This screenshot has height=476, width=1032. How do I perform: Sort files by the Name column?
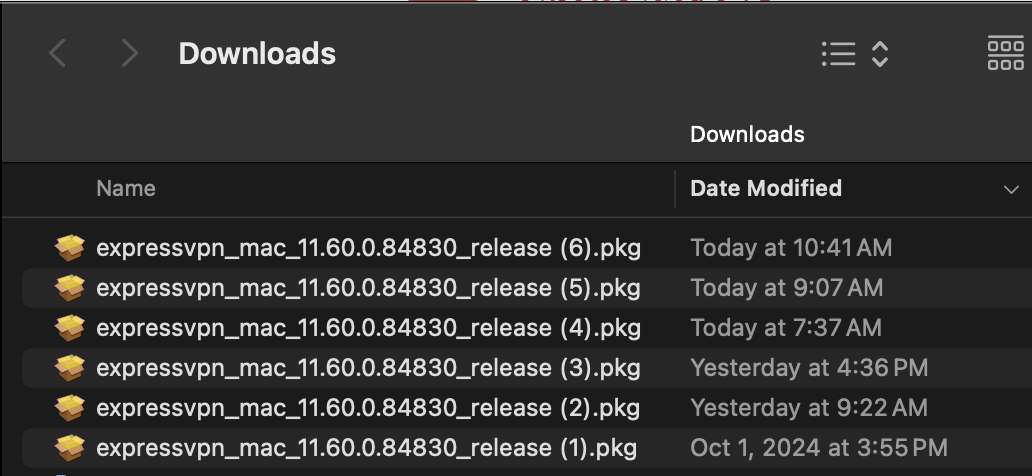click(126, 188)
